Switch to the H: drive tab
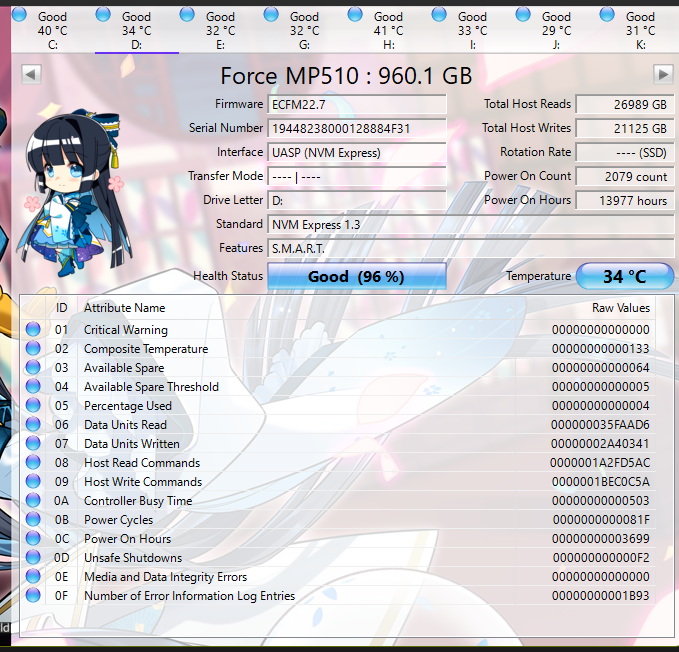Screen dimensions: 679x652 [x=389, y=29]
